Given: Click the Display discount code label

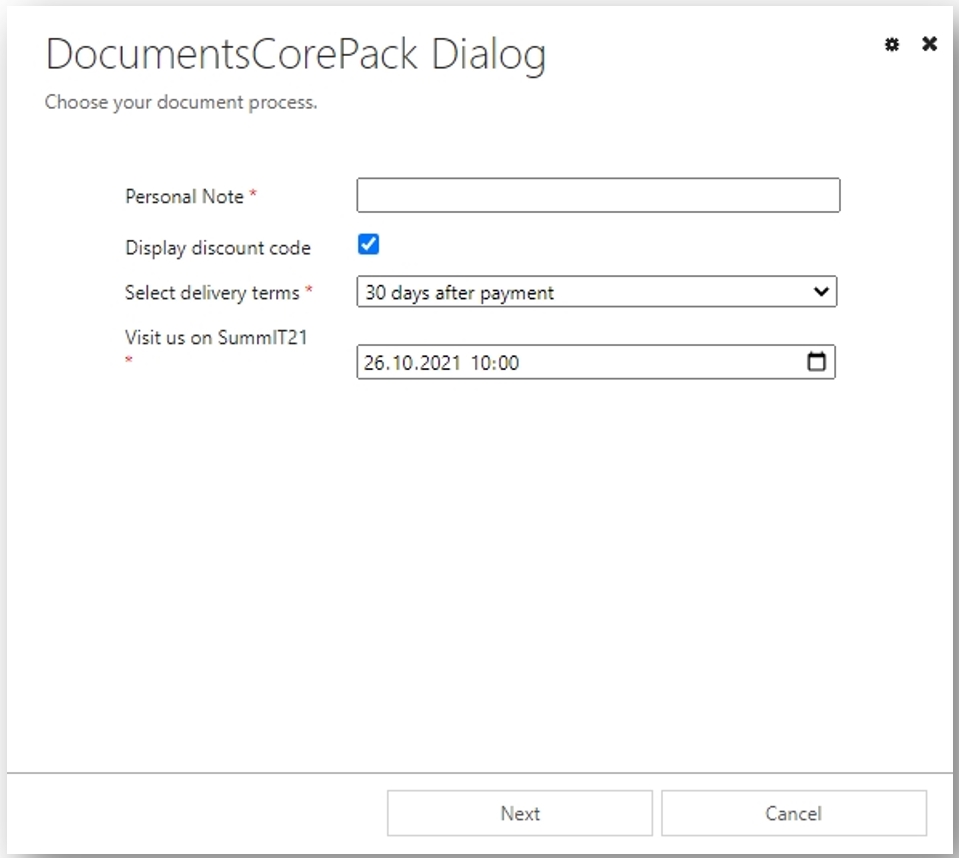Looking at the screenshot, I should [x=218, y=248].
